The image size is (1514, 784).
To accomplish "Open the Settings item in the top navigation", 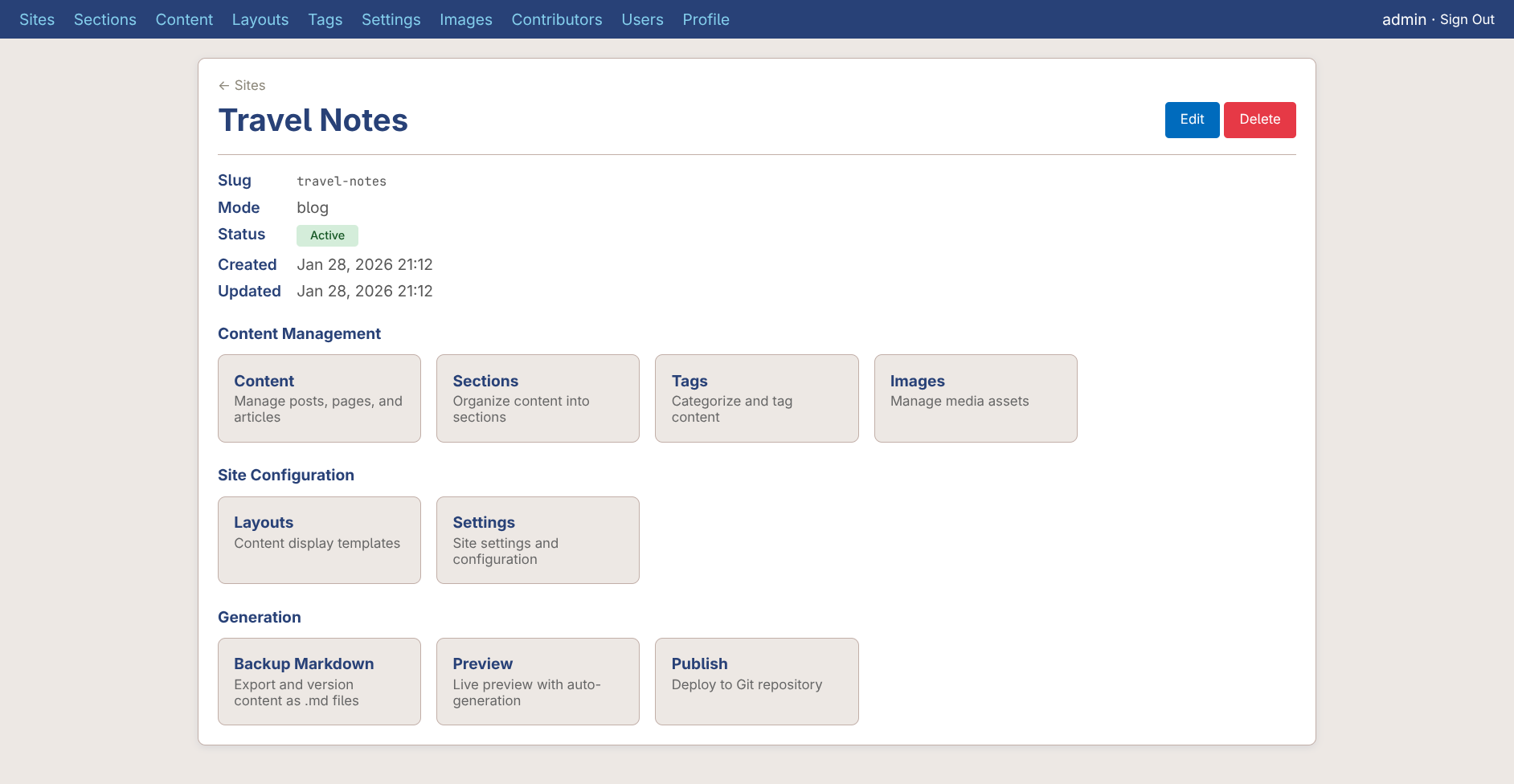I will [x=391, y=19].
